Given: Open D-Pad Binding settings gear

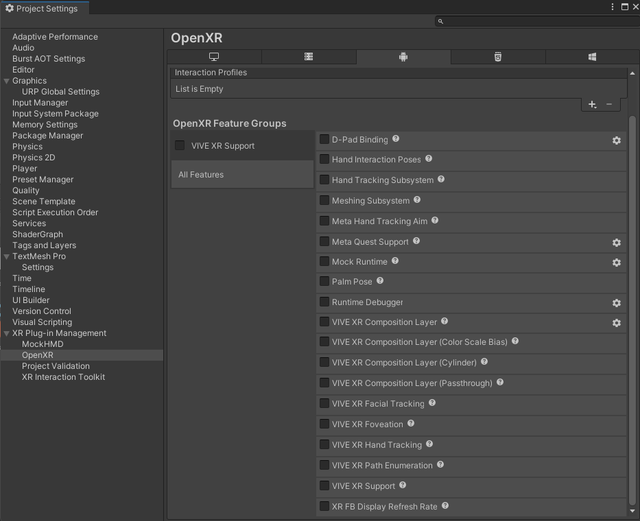Looking at the screenshot, I should pos(616,140).
